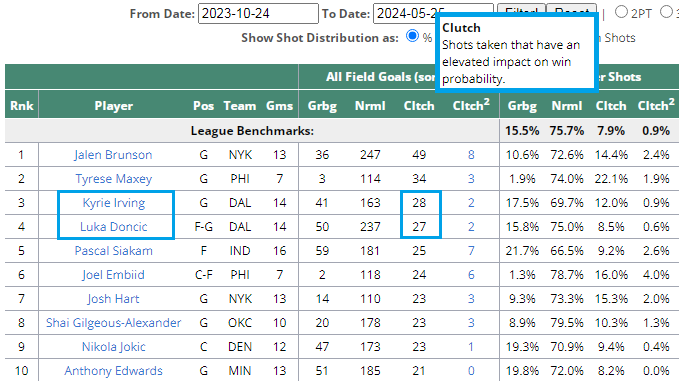Image resolution: width=679 pixels, height=381 pixels.
Task: Open Shai Gilgeous-Alexander player link
Action: [x=113, y=323]
